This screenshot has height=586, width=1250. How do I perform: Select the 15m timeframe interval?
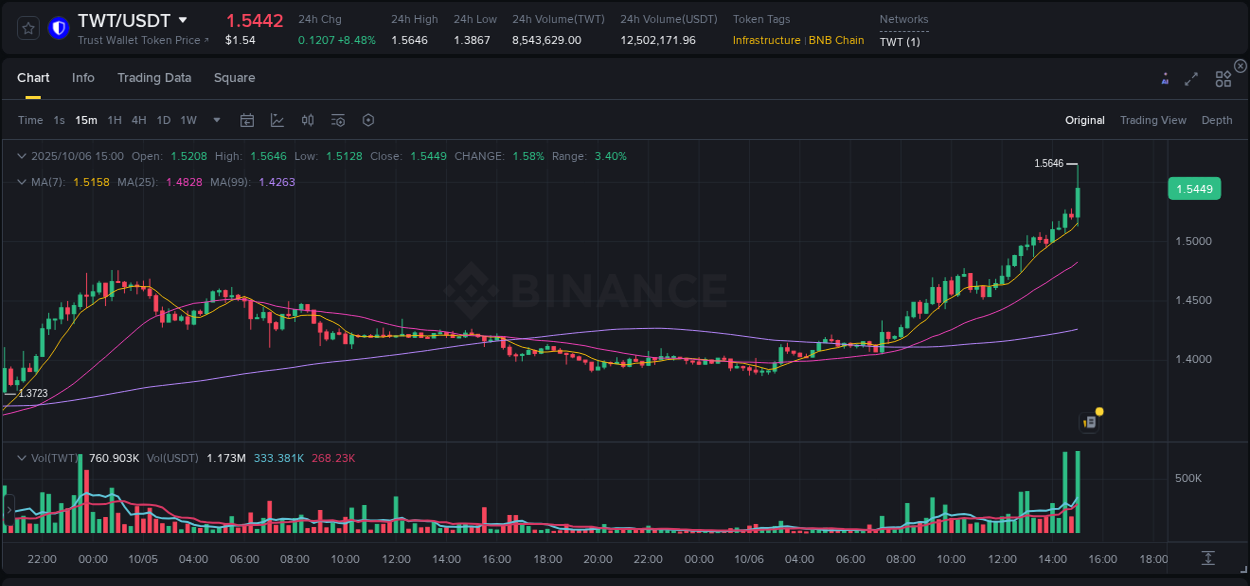pos(86,119)
